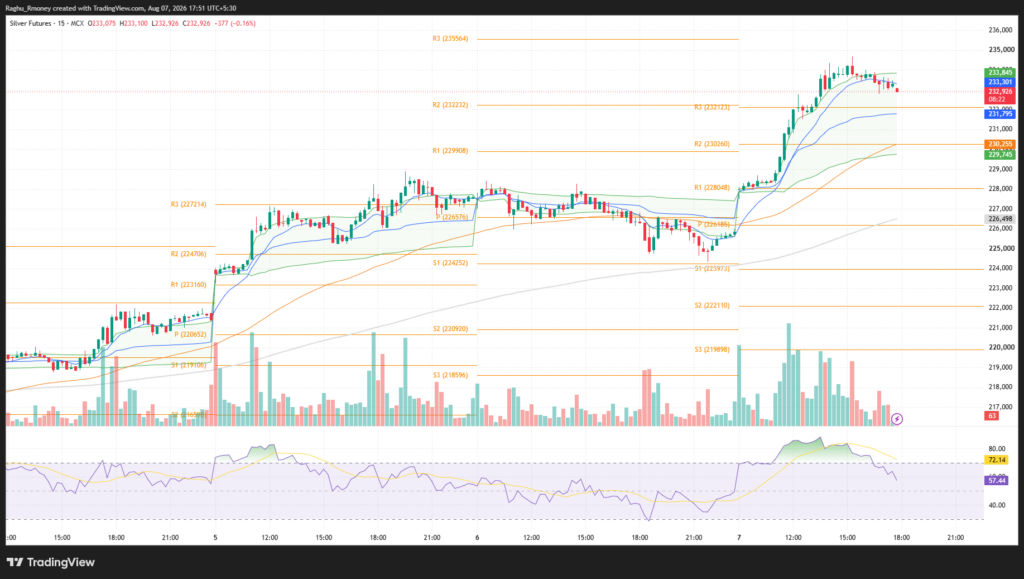Select the low value L232,926
1024x579 pixels.
click(x=165, y=23)
